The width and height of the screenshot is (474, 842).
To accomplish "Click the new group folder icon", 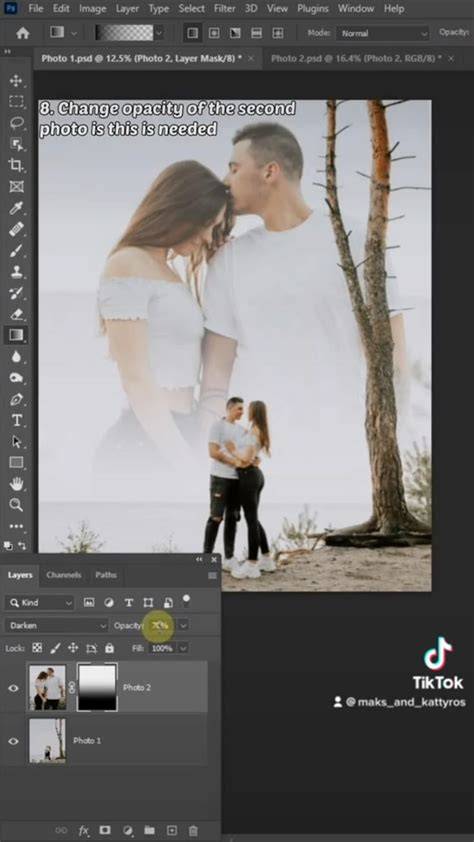I will point(149,830).
